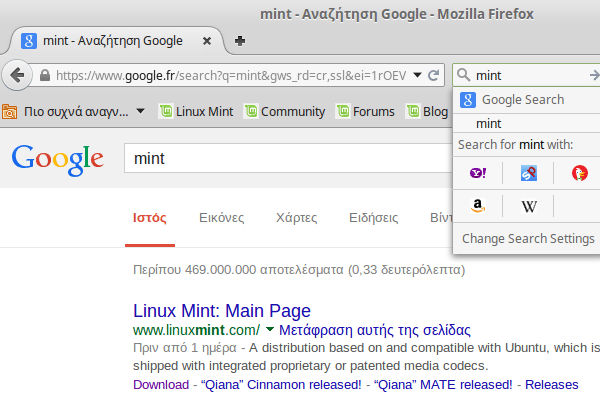
Task: Open the Download sitelink
Action: point(161,385)
